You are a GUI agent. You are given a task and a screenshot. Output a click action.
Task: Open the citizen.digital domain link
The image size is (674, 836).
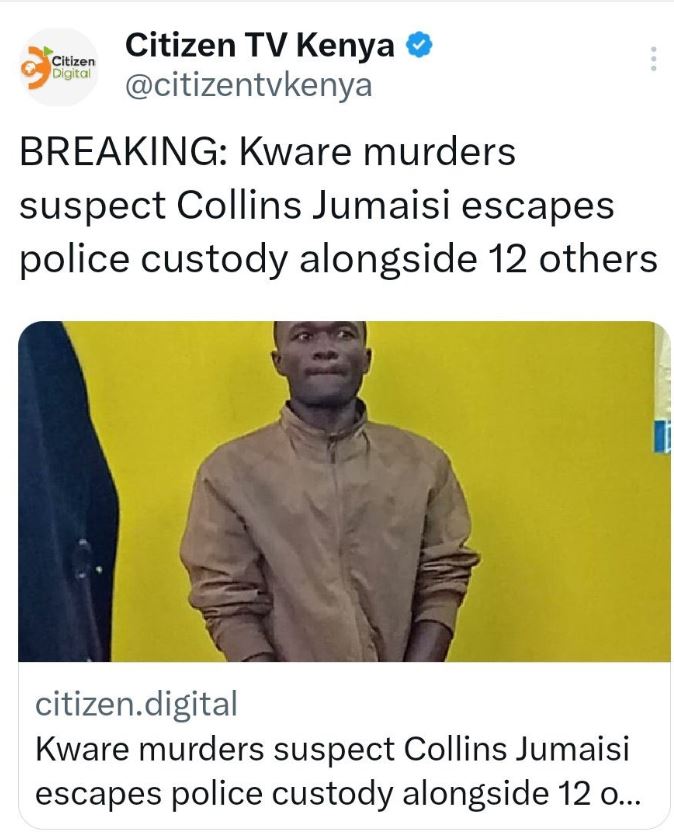pos(136,704)
